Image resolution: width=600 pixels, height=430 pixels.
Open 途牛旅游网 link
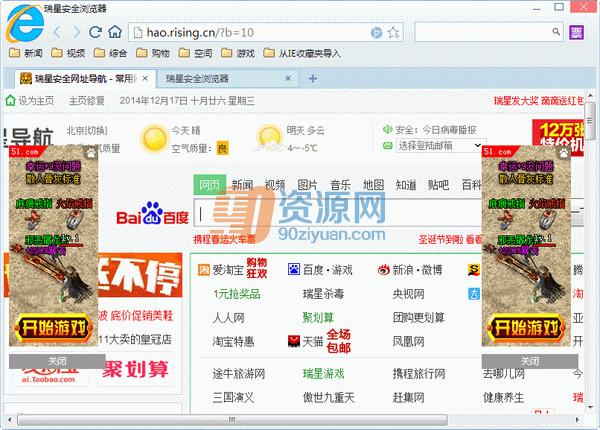pos(239,373)
